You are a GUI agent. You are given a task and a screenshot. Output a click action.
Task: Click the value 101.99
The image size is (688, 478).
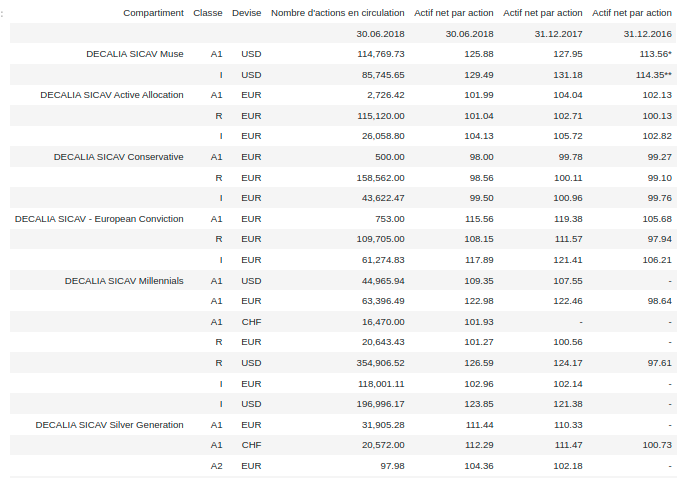point(479,95)
